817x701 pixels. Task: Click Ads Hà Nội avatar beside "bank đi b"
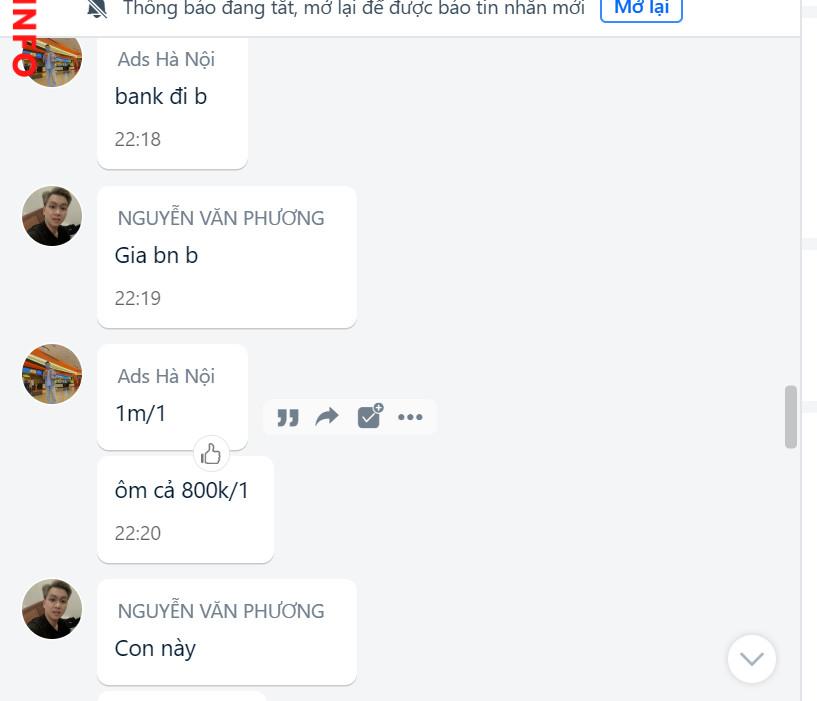[52, 61]
